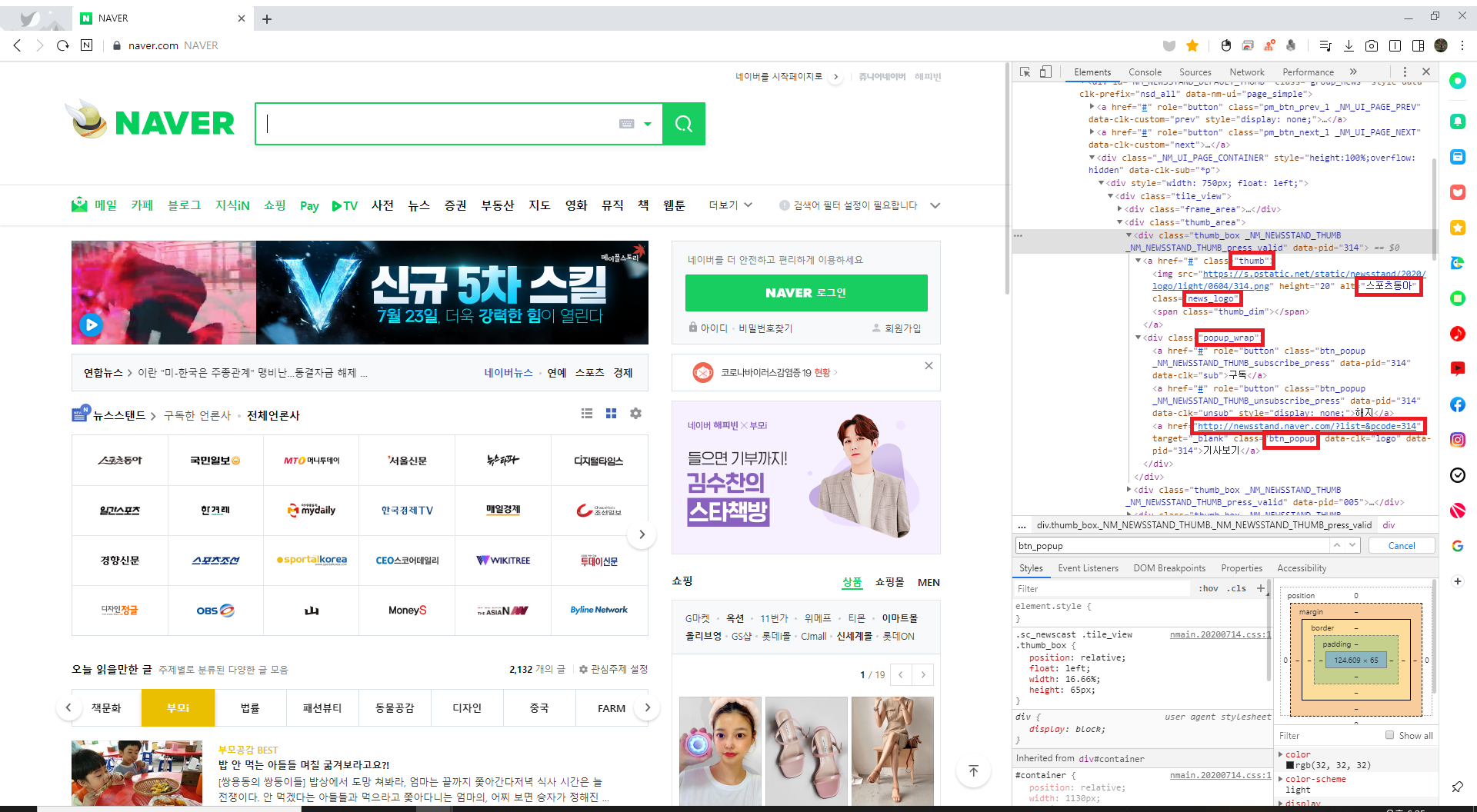
Task: Toggle DevTools device toolbar icon
Action: pyautogui.click(x=1045, y=72)
